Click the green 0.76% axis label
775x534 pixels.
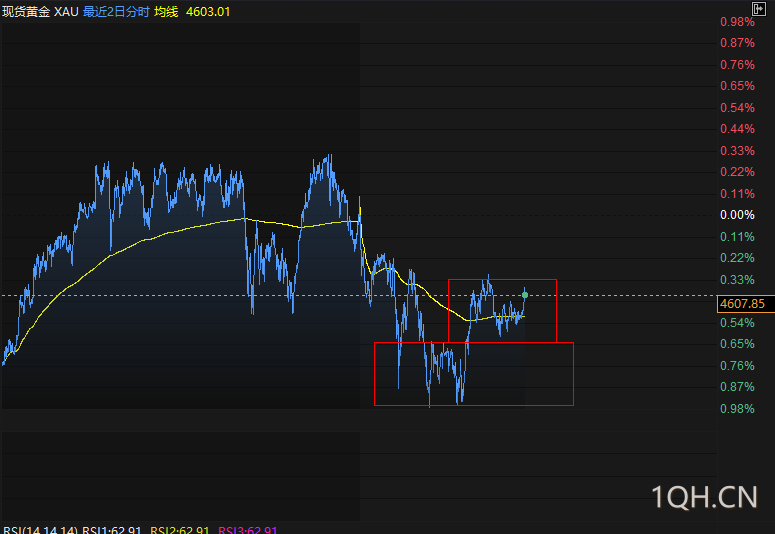(x=737, y=366)
